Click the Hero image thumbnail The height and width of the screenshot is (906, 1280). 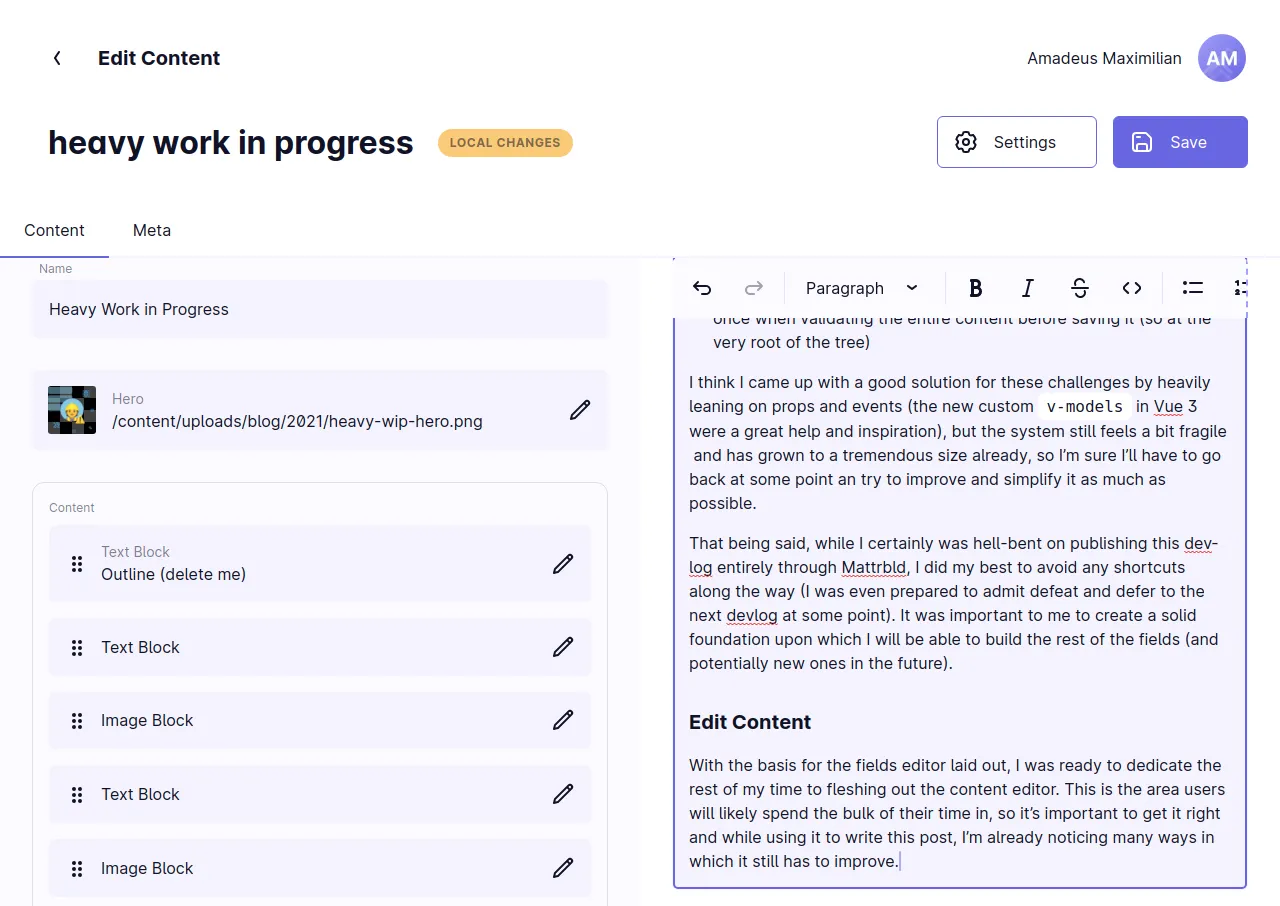(x=71, y=409)
